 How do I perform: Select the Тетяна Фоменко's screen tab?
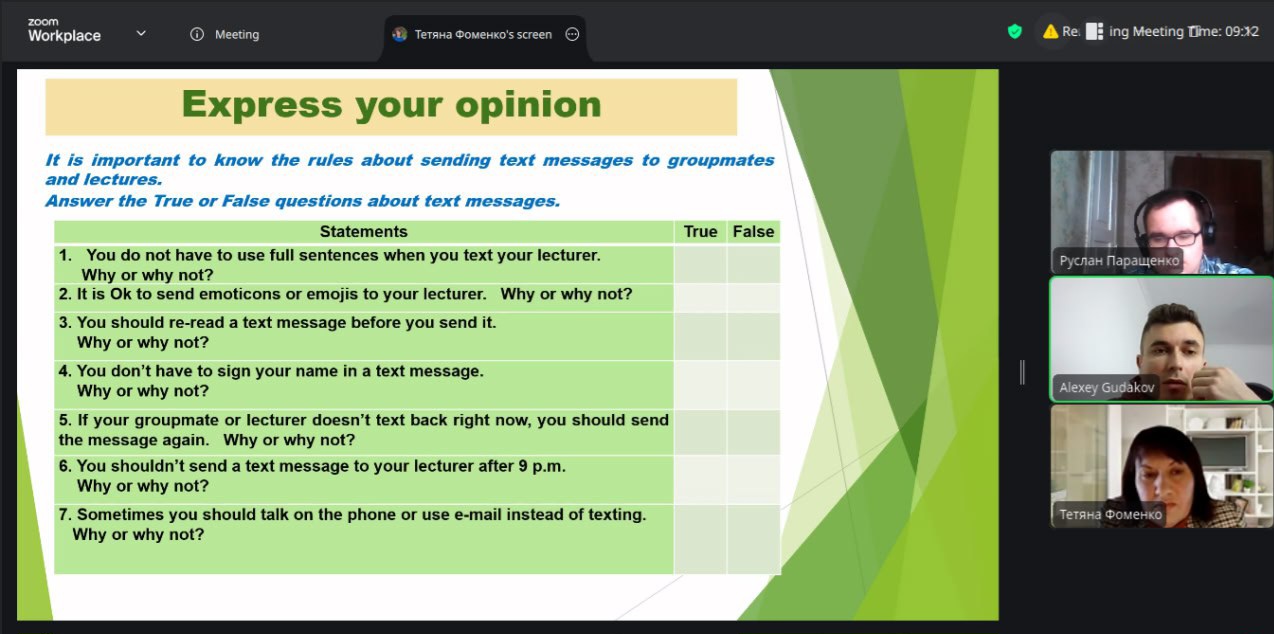point(482,34)
